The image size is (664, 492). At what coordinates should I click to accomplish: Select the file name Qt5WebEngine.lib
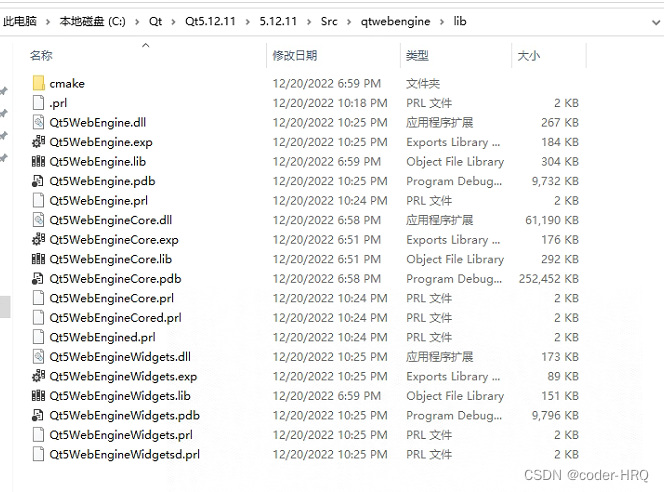(97, 161)
